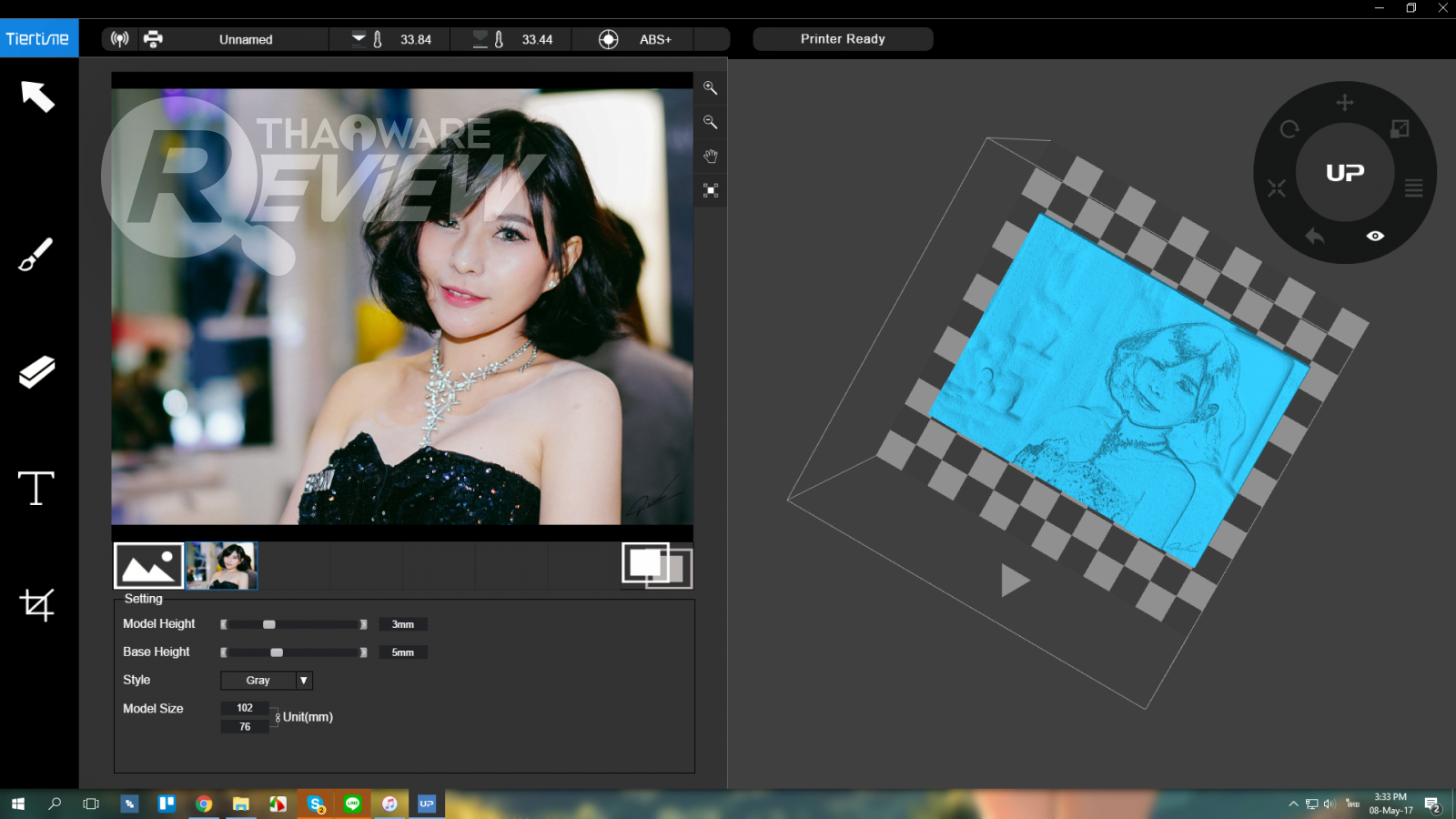Click the overlapping squares button
This screenshot has height=819, width=1456.
[657, 566]
